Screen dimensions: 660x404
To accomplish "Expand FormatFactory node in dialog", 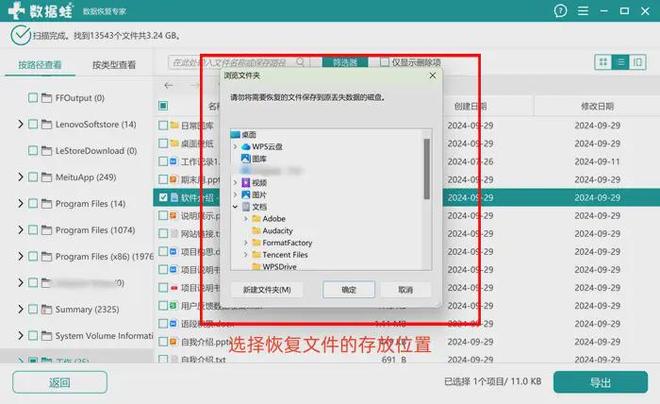I will pos(246,243).
